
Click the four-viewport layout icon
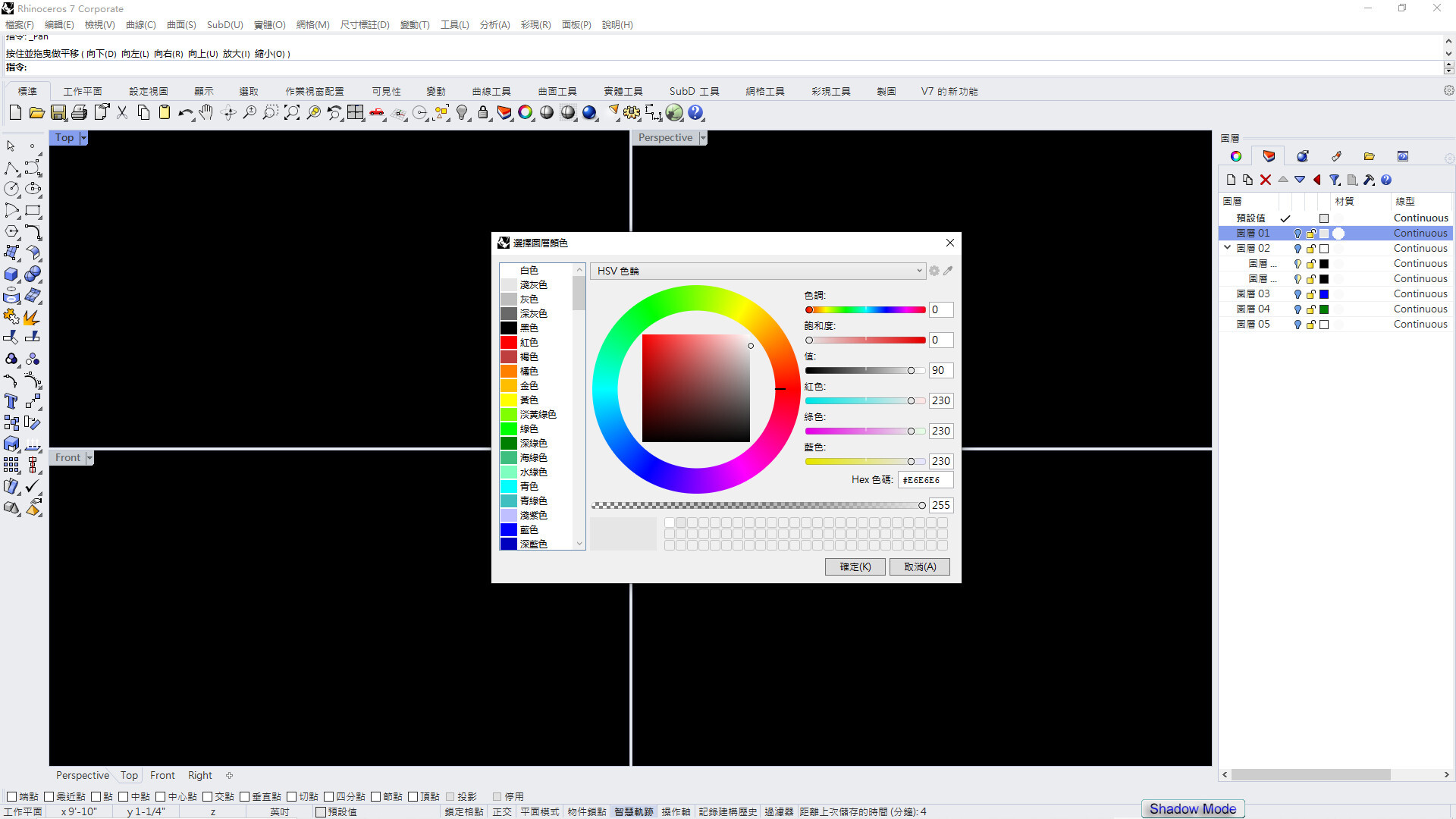coord(356,113)
